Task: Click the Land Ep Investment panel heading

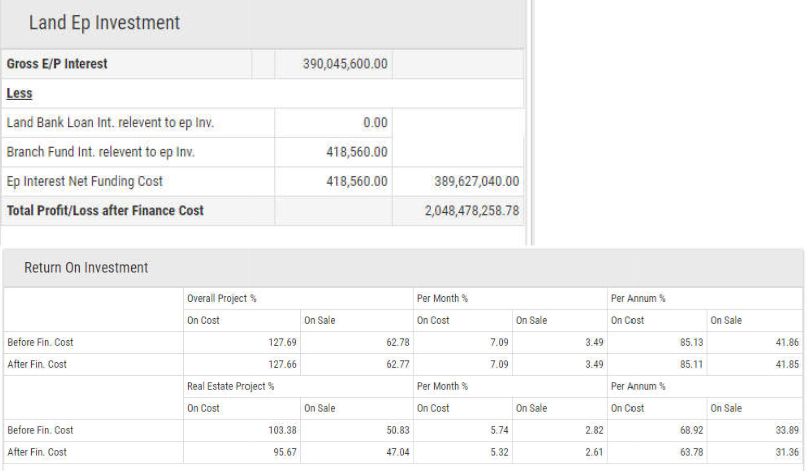Action: point(104,23)
